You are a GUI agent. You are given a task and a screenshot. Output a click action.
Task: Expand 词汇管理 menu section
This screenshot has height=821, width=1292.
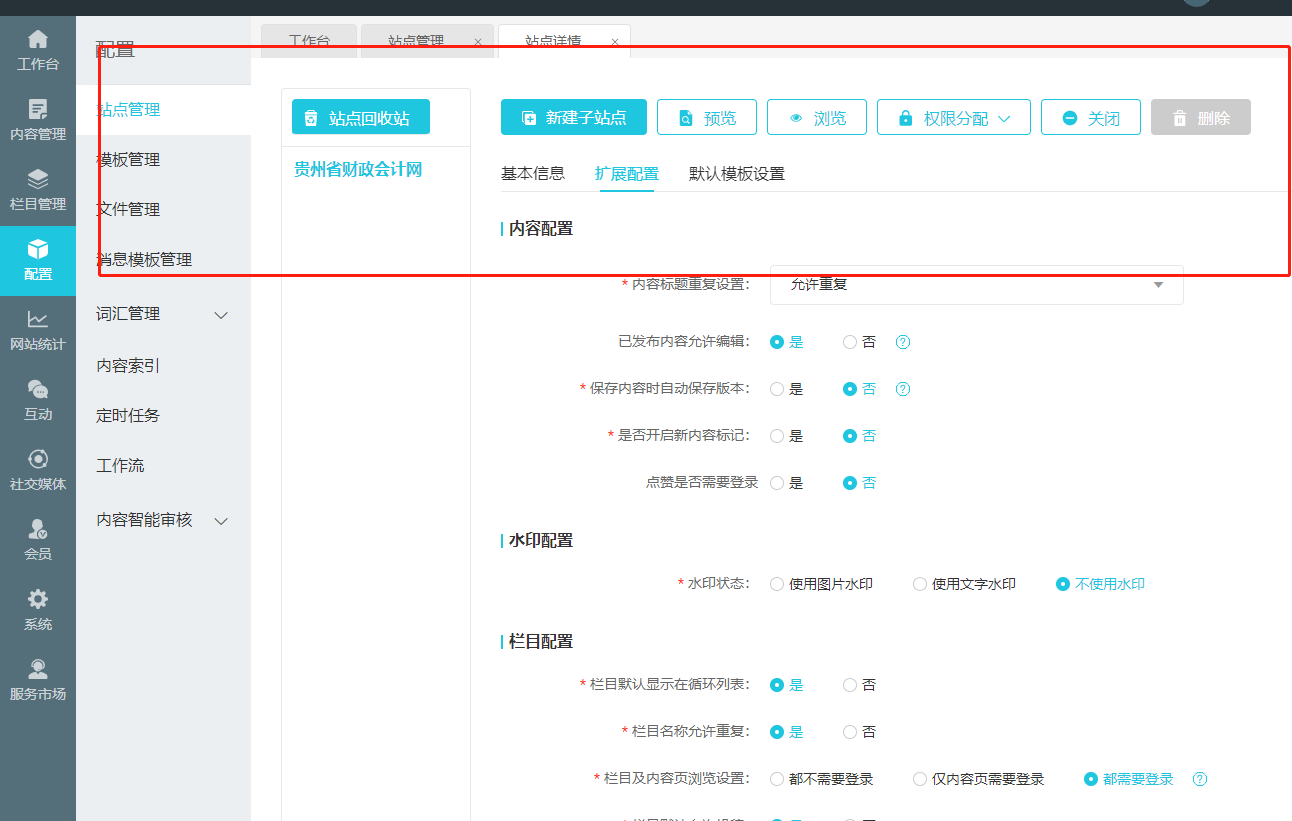tap(162, 314)
